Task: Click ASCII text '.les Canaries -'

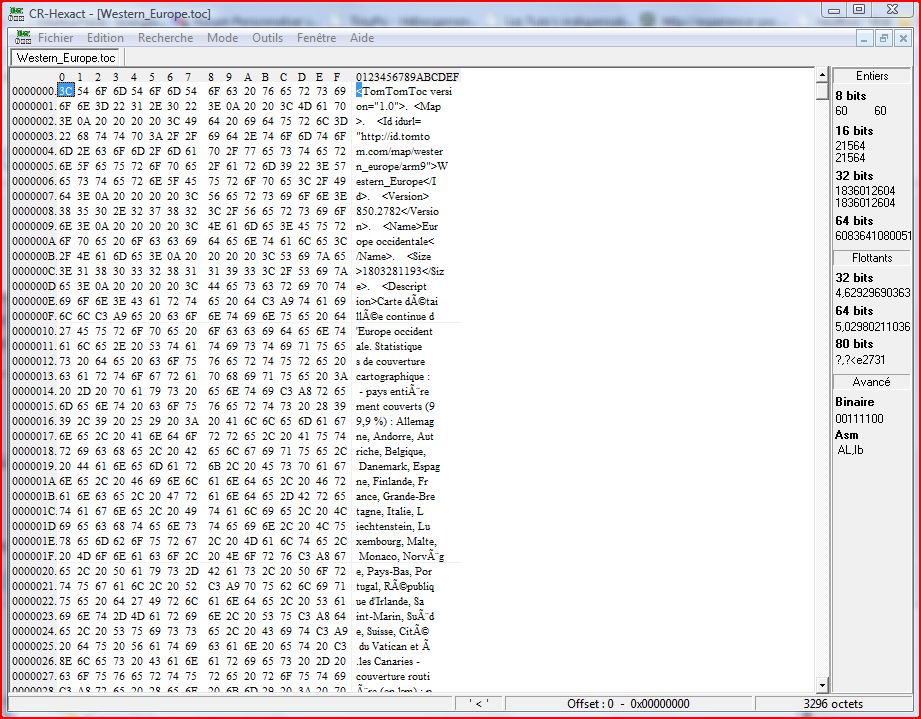Action: 388,661
